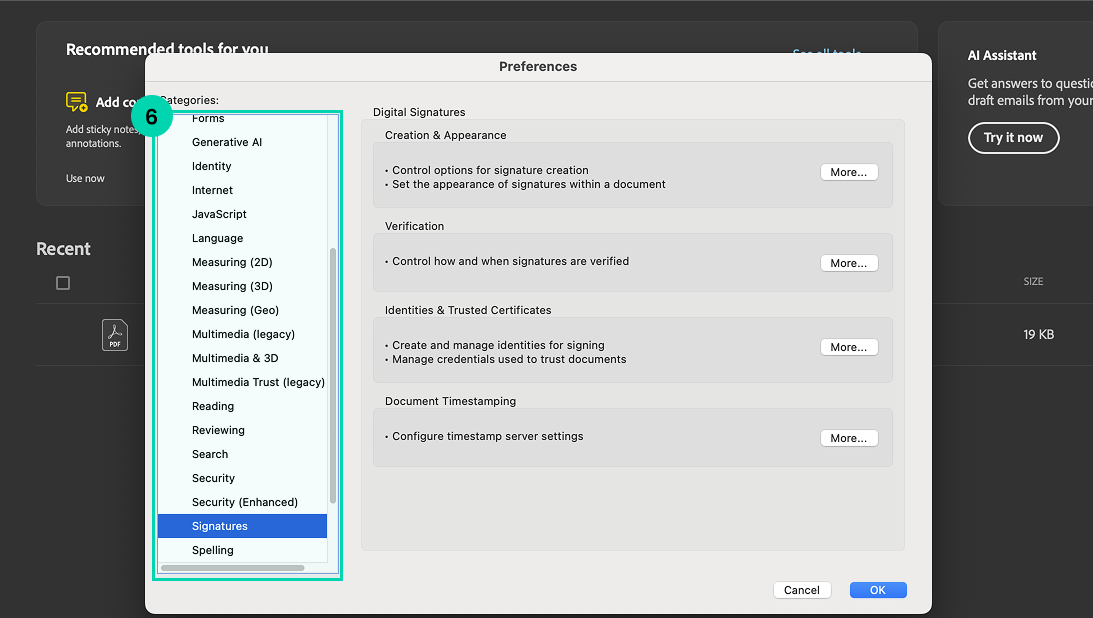
Task: Open More options for Creation & Appearance
Action: (848, 172)
